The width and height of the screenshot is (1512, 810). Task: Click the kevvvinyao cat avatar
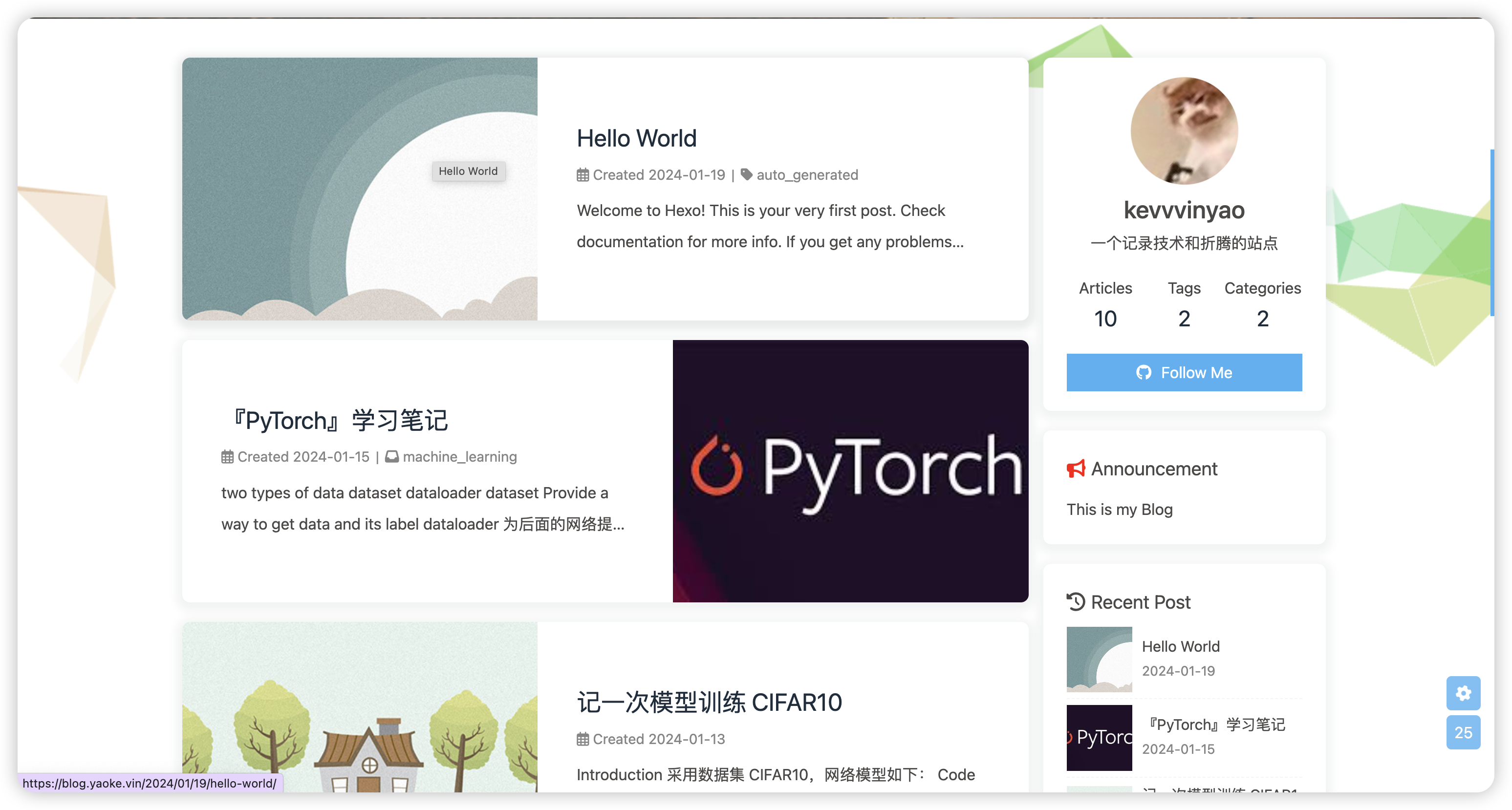coord(1184,131)
